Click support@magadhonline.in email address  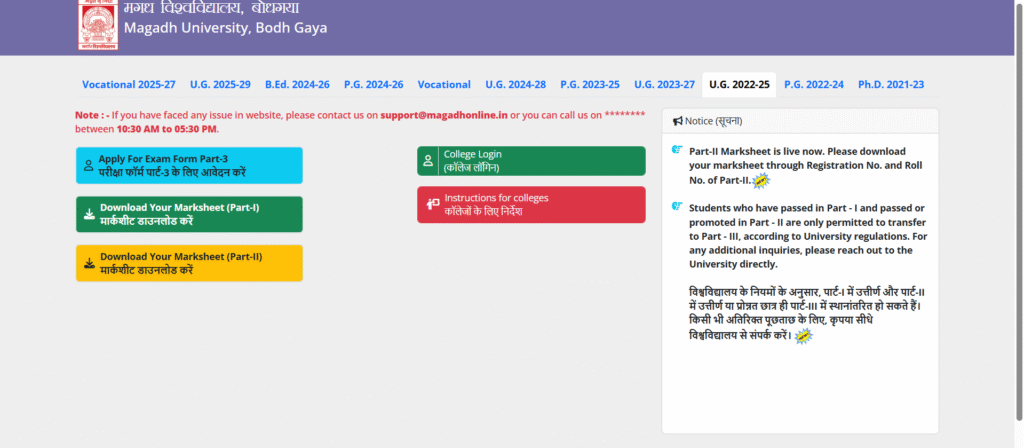point(444,115)
